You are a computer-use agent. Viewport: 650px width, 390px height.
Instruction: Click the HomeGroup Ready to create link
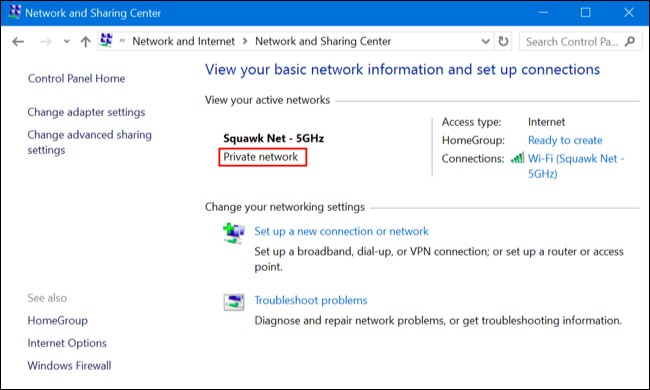tap(565, 140)
